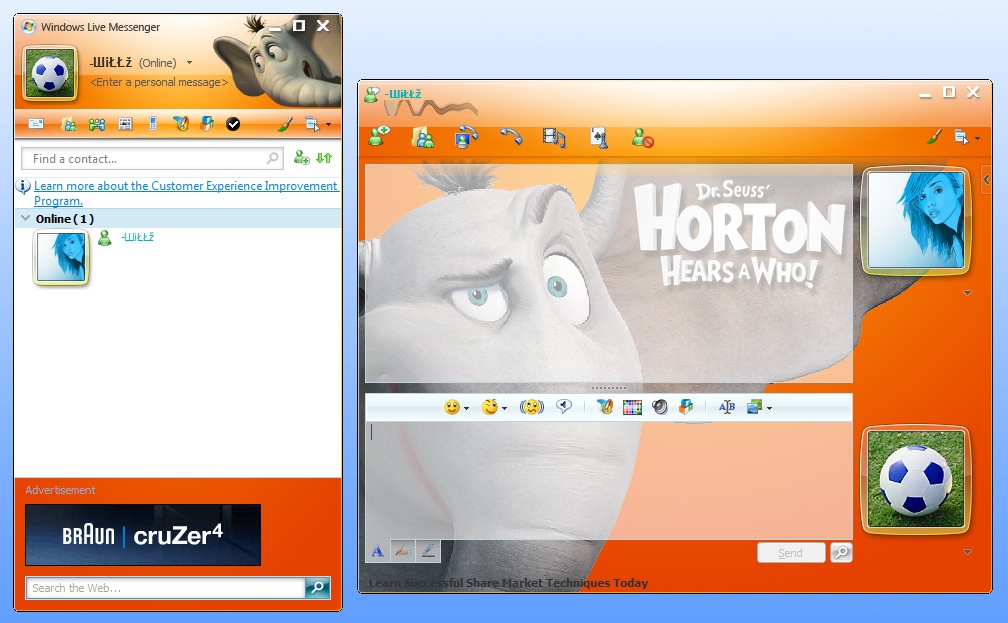Viewport: 1008px width, 623px height.
Task: Click the contact's large display picture in conversation
Action: click(915, 221)
